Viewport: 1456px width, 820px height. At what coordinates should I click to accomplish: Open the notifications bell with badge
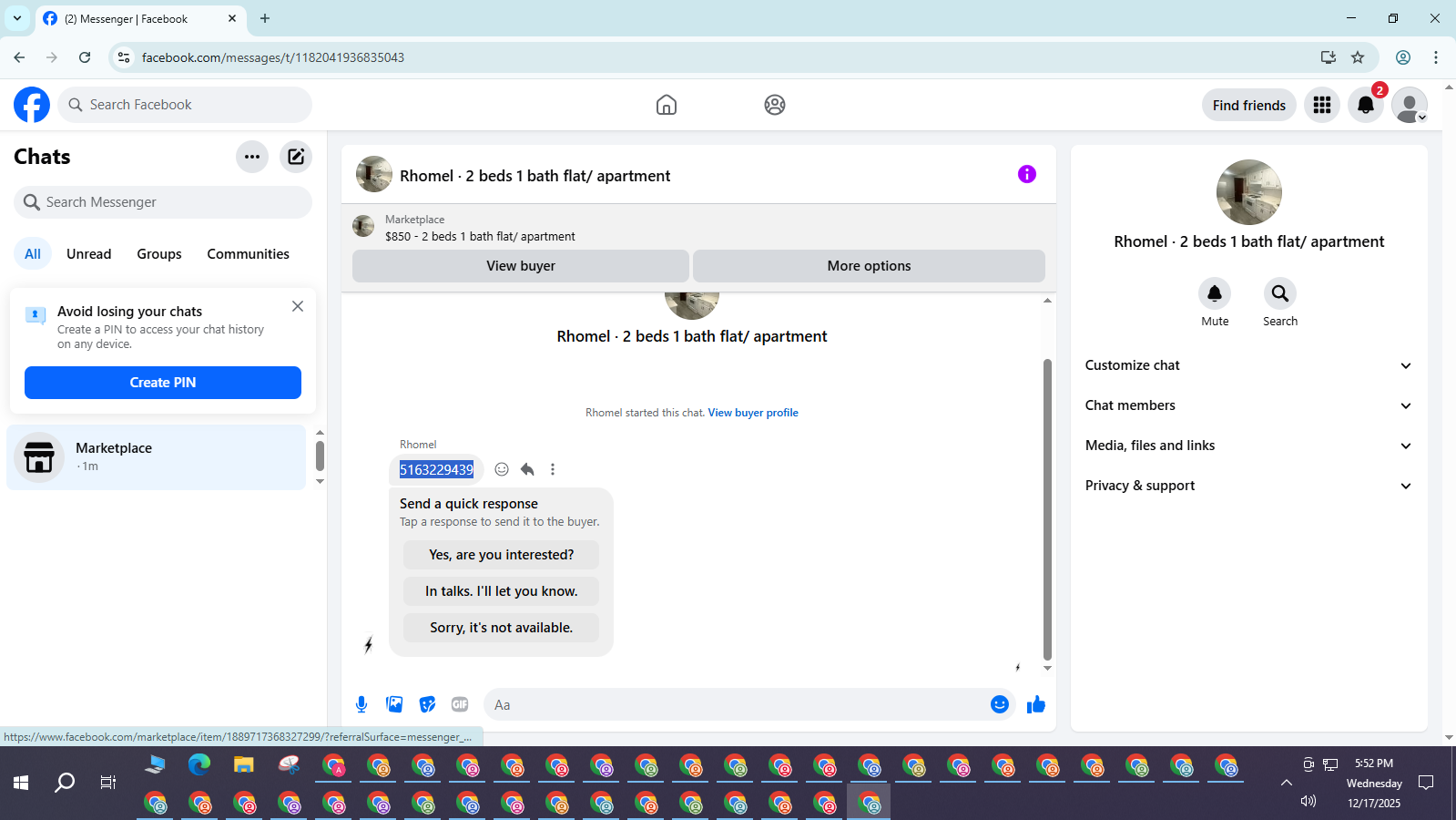click(x=1366, y=105)
